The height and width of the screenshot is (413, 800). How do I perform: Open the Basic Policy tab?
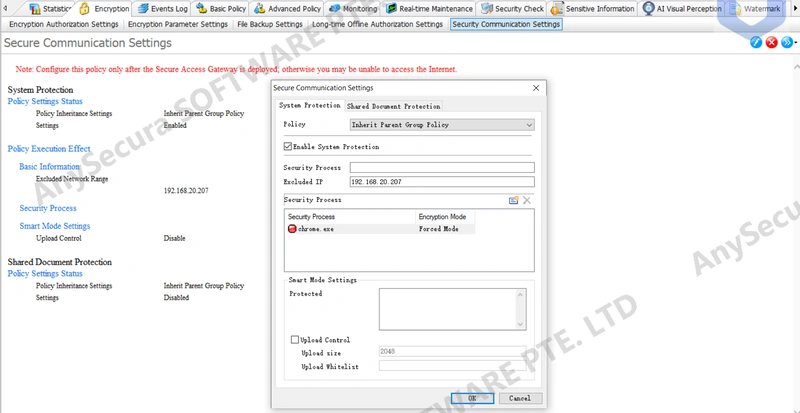(x=221, y=8)
